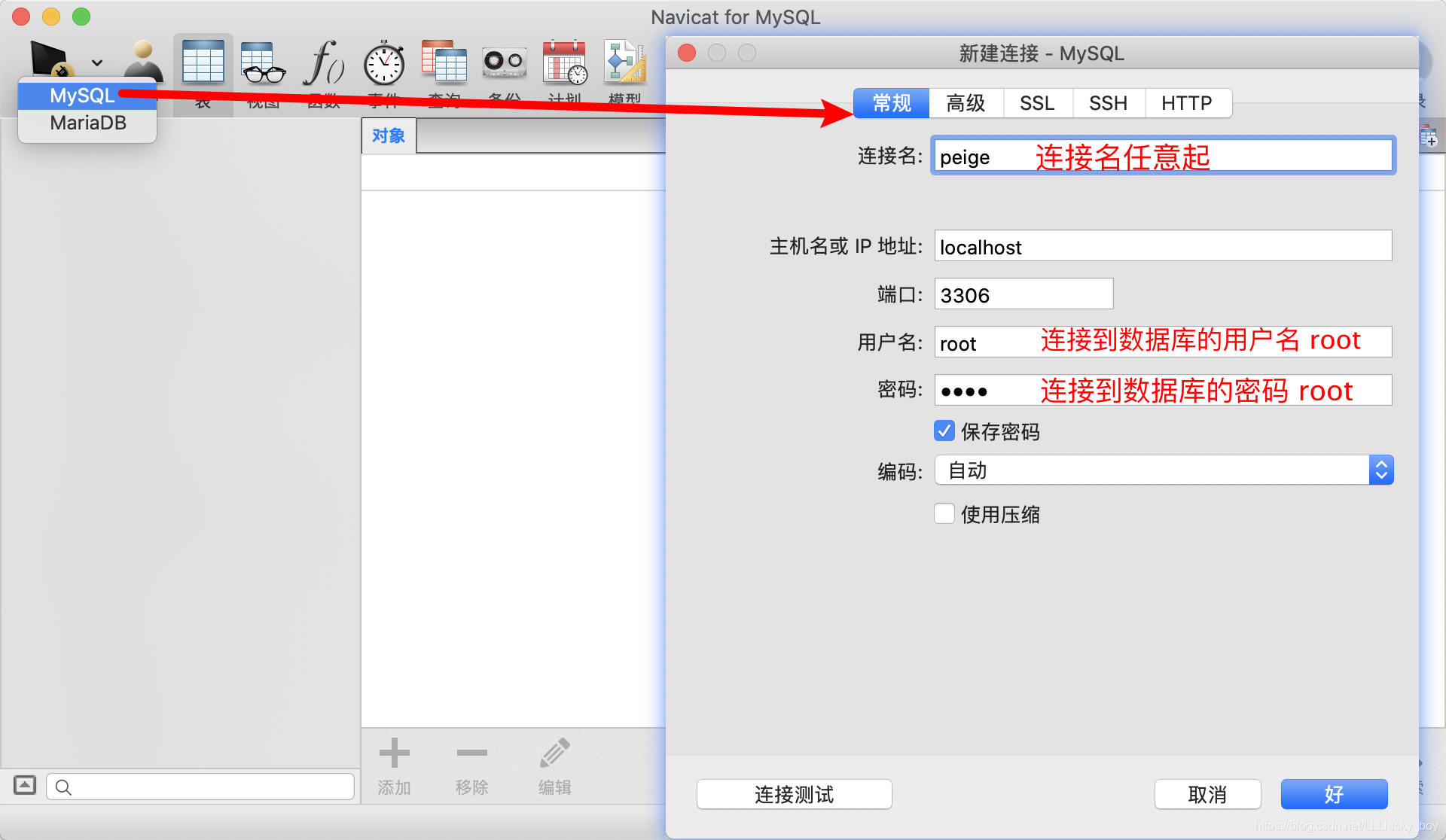Open the Schedule calendar toolbar icon
The image size is (1446, 840).
coord(564,62)
